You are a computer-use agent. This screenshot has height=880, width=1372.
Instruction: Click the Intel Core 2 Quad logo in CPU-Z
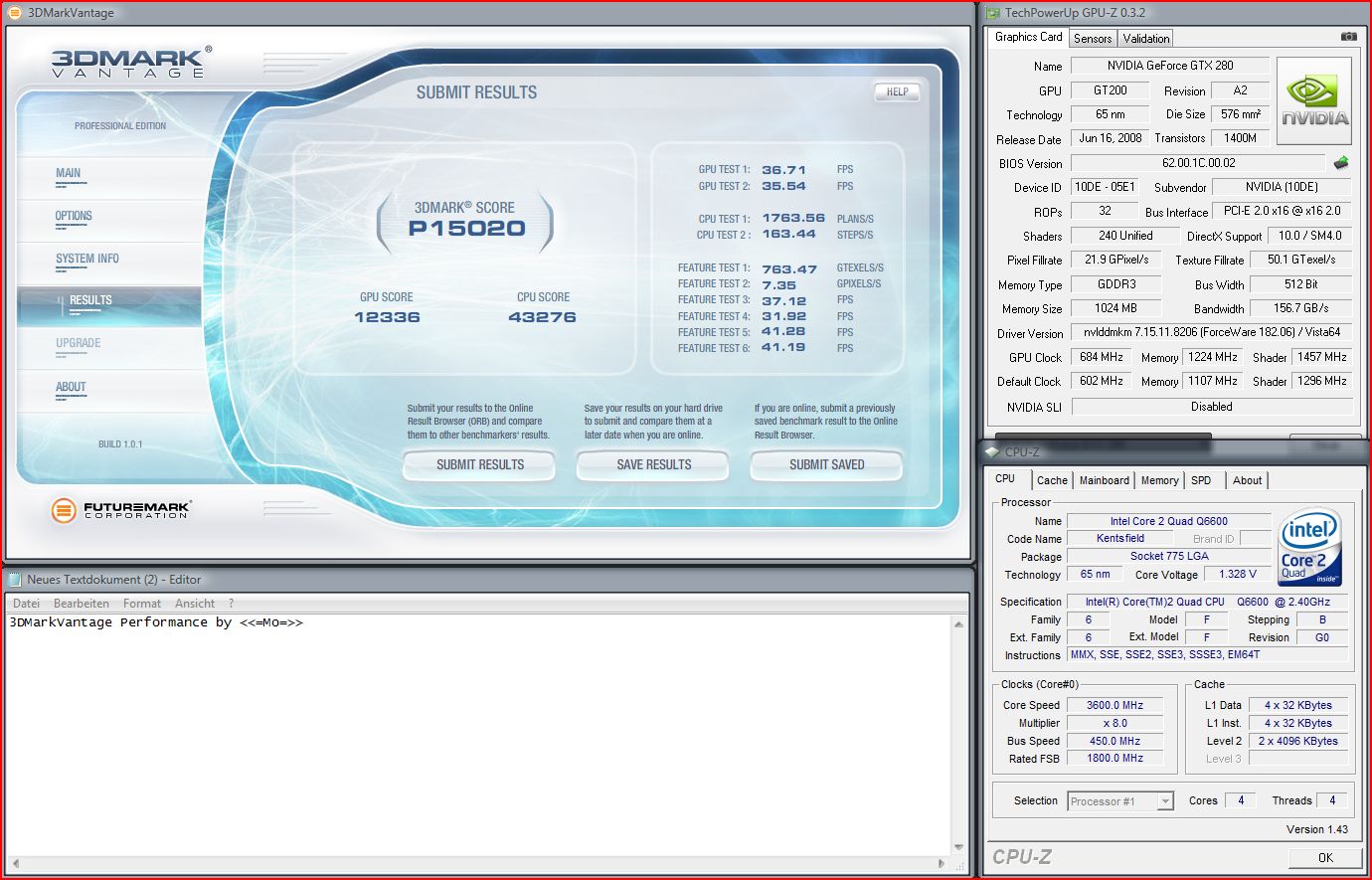coord(1309,548)
